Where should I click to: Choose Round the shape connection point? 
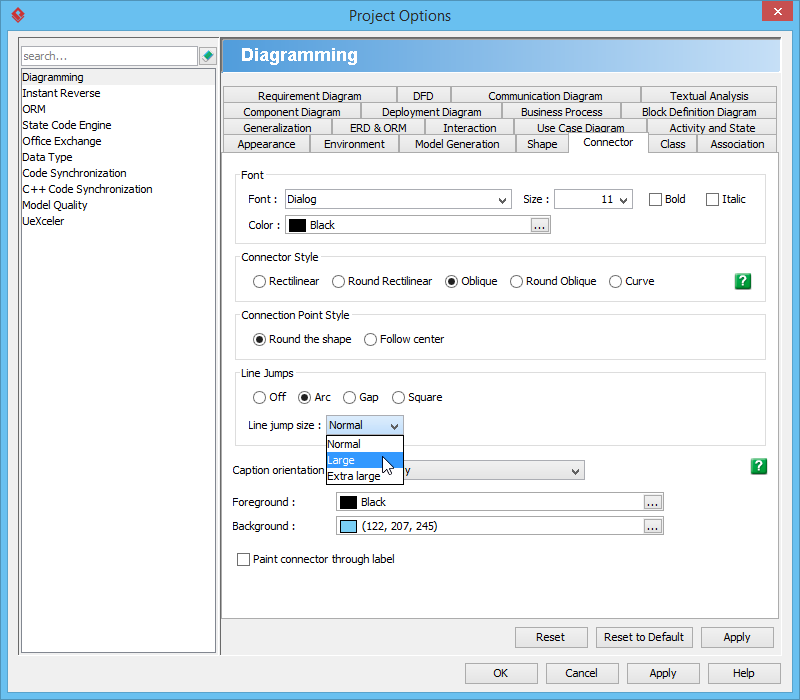click(259, 339)
